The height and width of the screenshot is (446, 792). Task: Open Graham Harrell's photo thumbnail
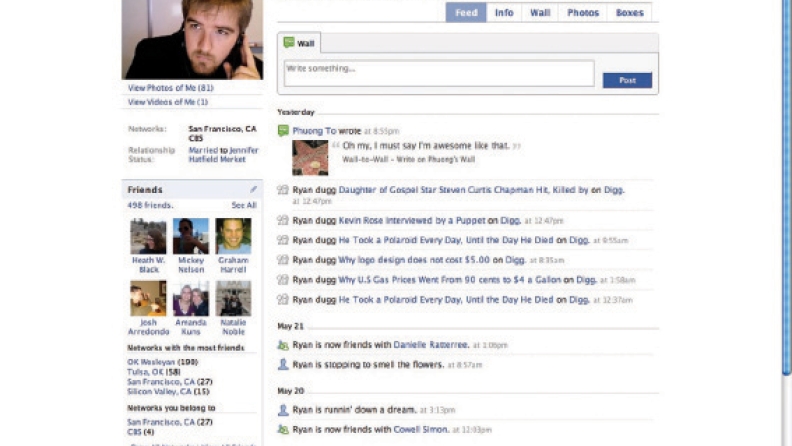tap(233, 236)
